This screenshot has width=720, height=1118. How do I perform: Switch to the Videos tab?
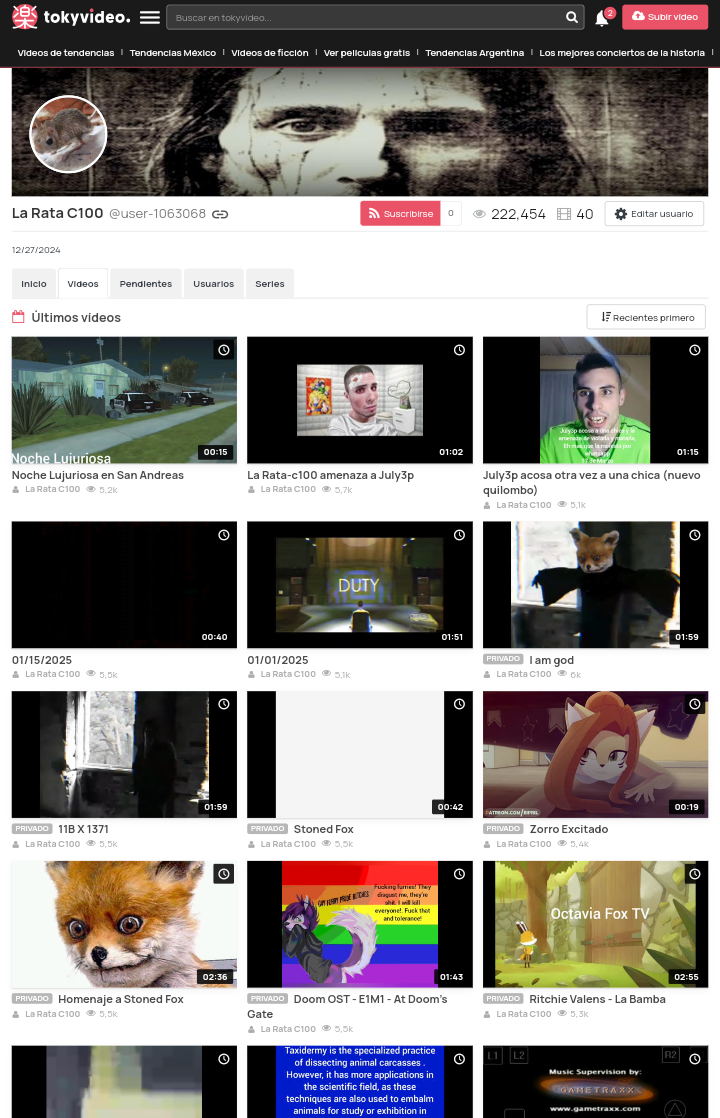(83, 284)
